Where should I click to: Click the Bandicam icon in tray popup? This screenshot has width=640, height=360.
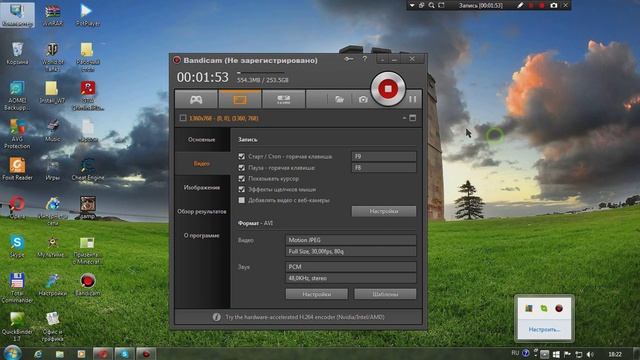point(559,308)
